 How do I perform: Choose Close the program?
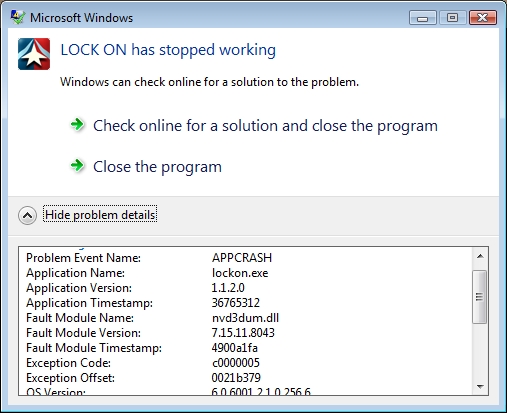click(157, 167)
